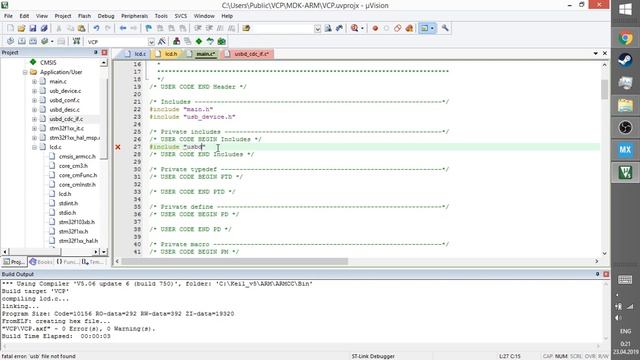Screen dimensions: 640x360
Task: Click the Find in Files toolbar icon
Action: click(246, 28)
